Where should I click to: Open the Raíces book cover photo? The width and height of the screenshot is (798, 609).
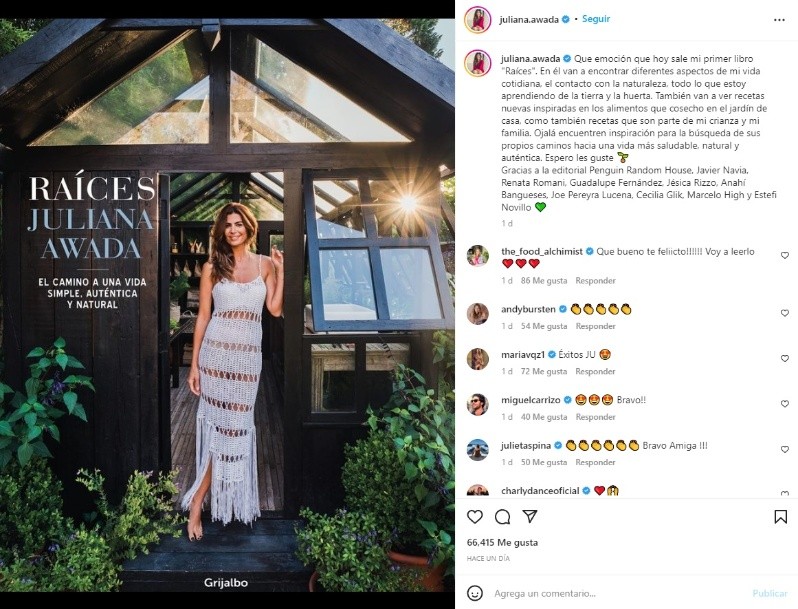coord(227,304)
